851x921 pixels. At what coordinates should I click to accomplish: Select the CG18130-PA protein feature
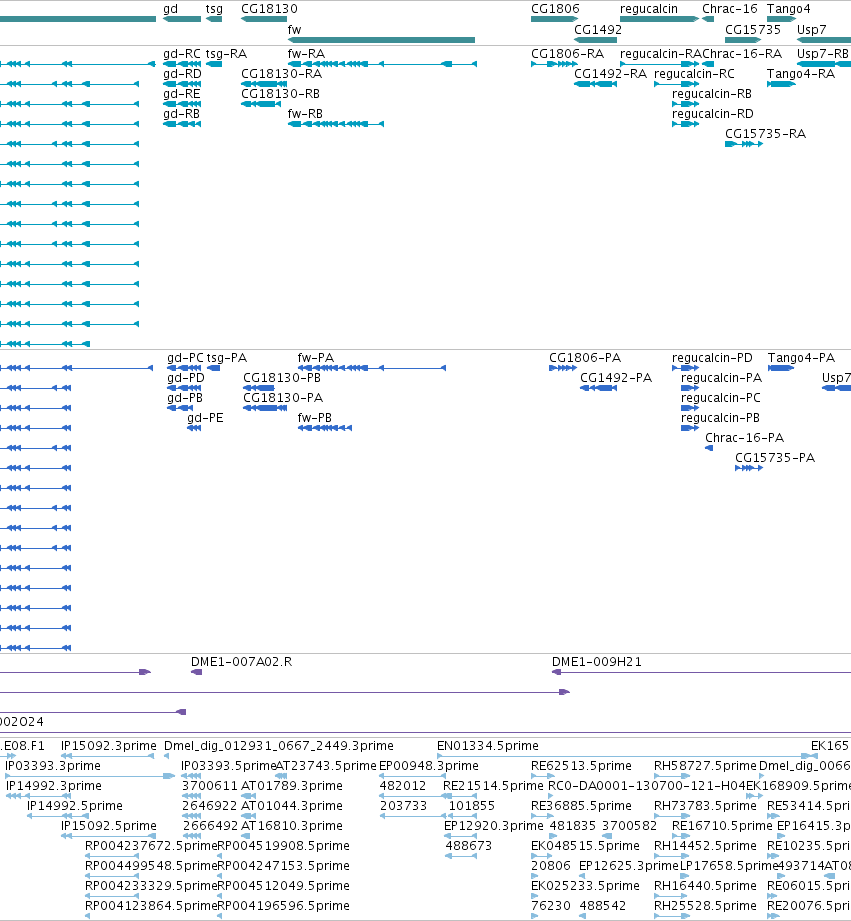[x=265, y=408]
